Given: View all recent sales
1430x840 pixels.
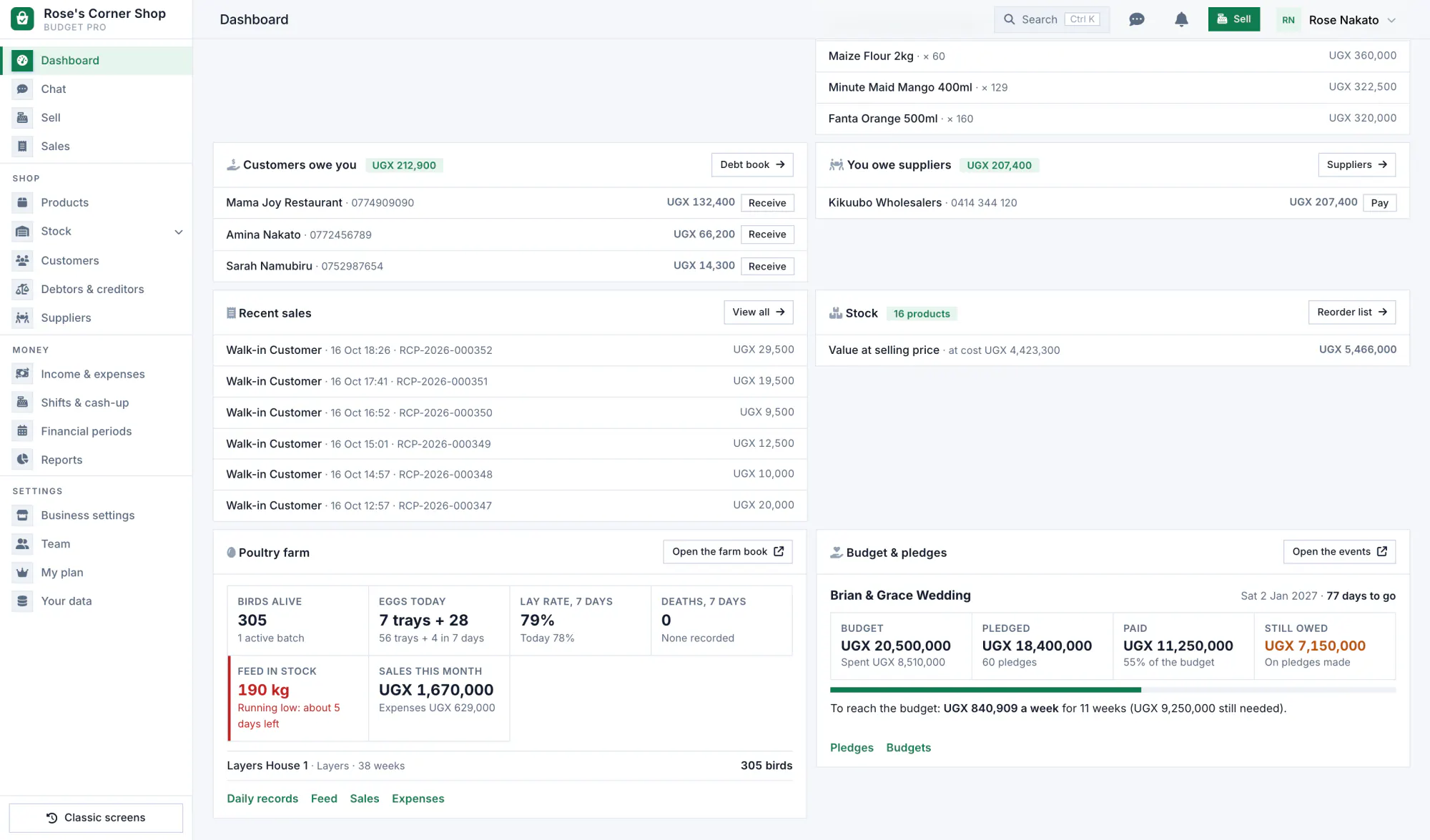Looking at the screenshot, I should coord(758,312).
